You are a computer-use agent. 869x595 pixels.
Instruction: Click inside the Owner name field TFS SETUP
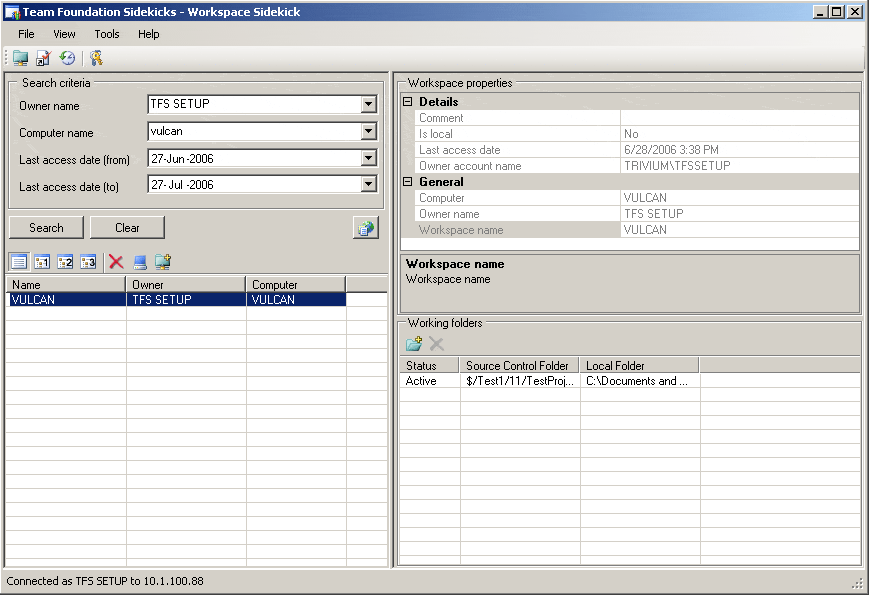tap(255, 104)
